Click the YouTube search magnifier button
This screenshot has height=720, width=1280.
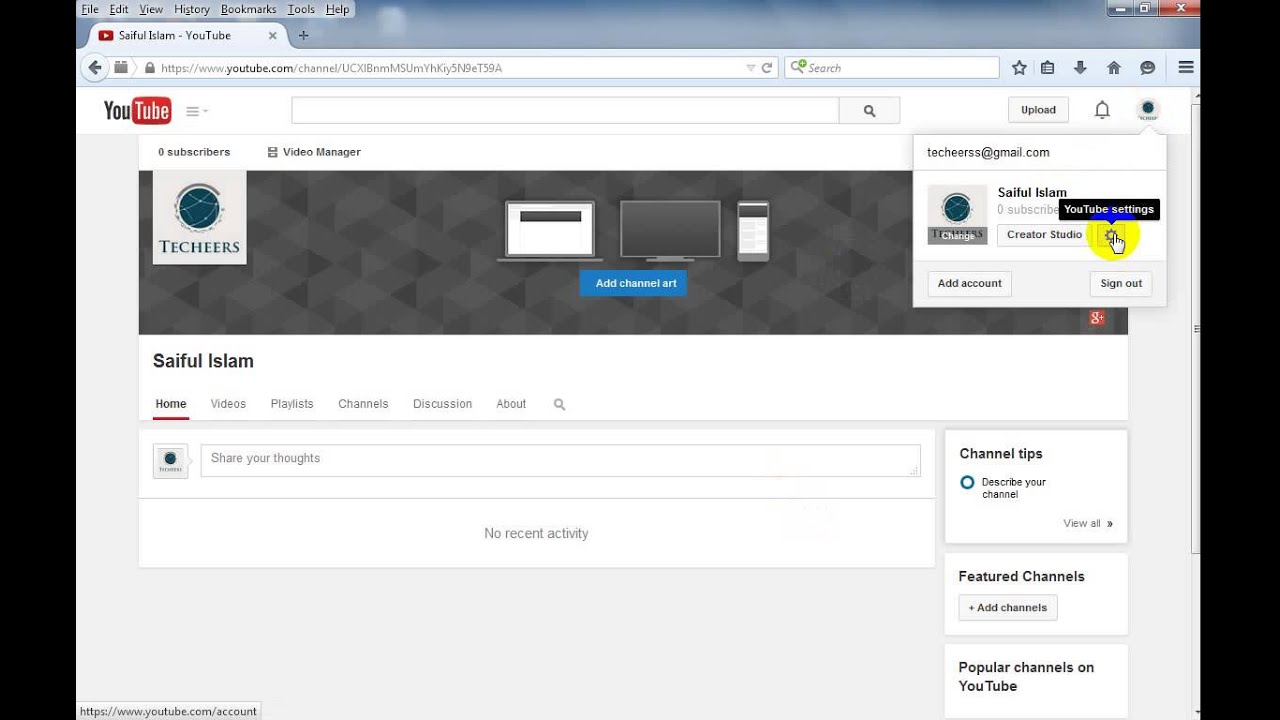pyautogui.click(x=869, y=111)
